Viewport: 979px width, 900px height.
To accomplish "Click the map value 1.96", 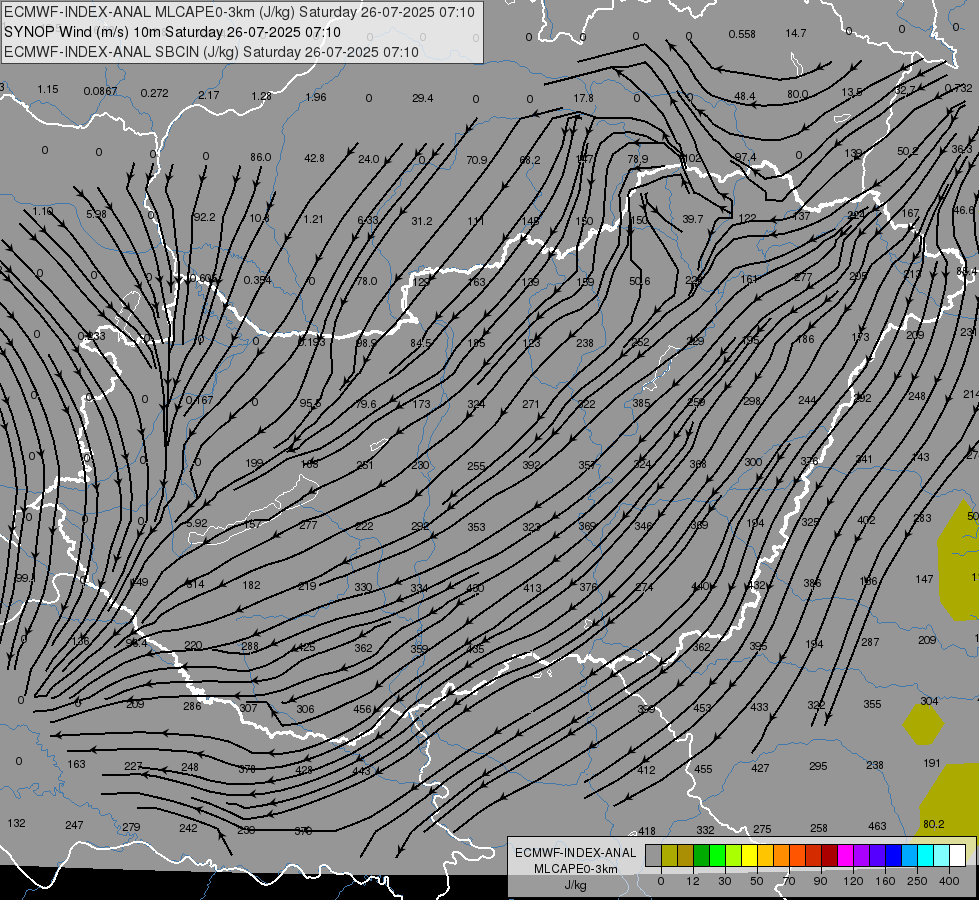I will point(316,97).
